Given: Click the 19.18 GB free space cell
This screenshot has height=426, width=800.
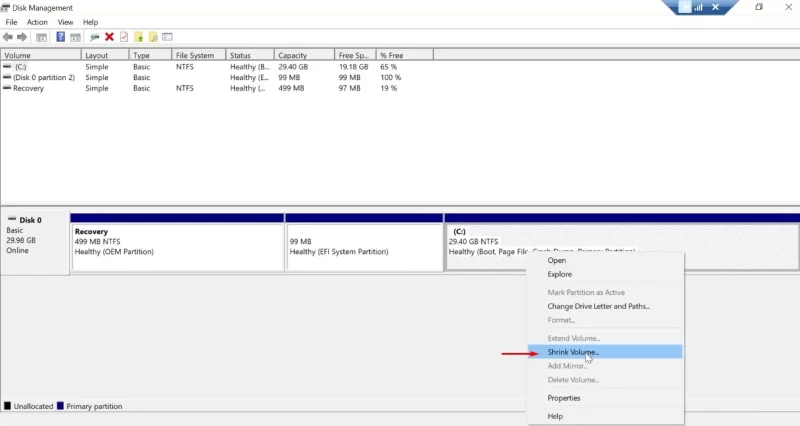Looking at the screenshot, I should (x=354, y=67).
